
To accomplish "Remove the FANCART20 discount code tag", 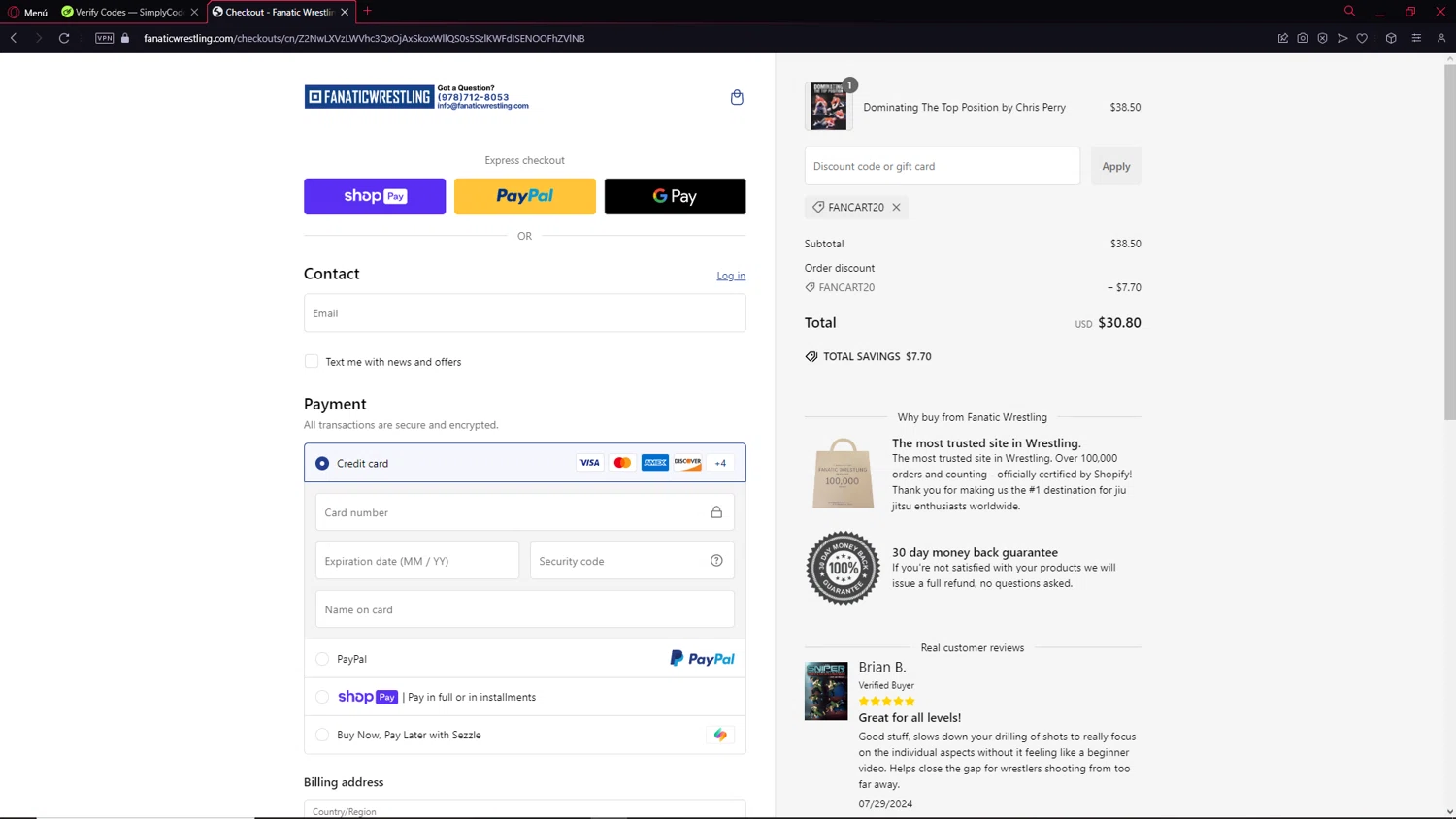I will (896, 207).
